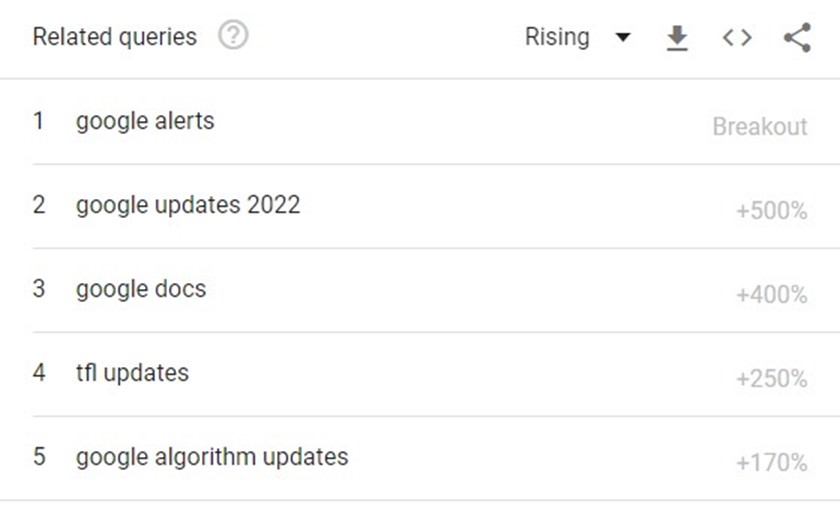Download related queries as CSV
This screenshot has height=507, width=840.
pyautogui.click(x=677, y=38)
